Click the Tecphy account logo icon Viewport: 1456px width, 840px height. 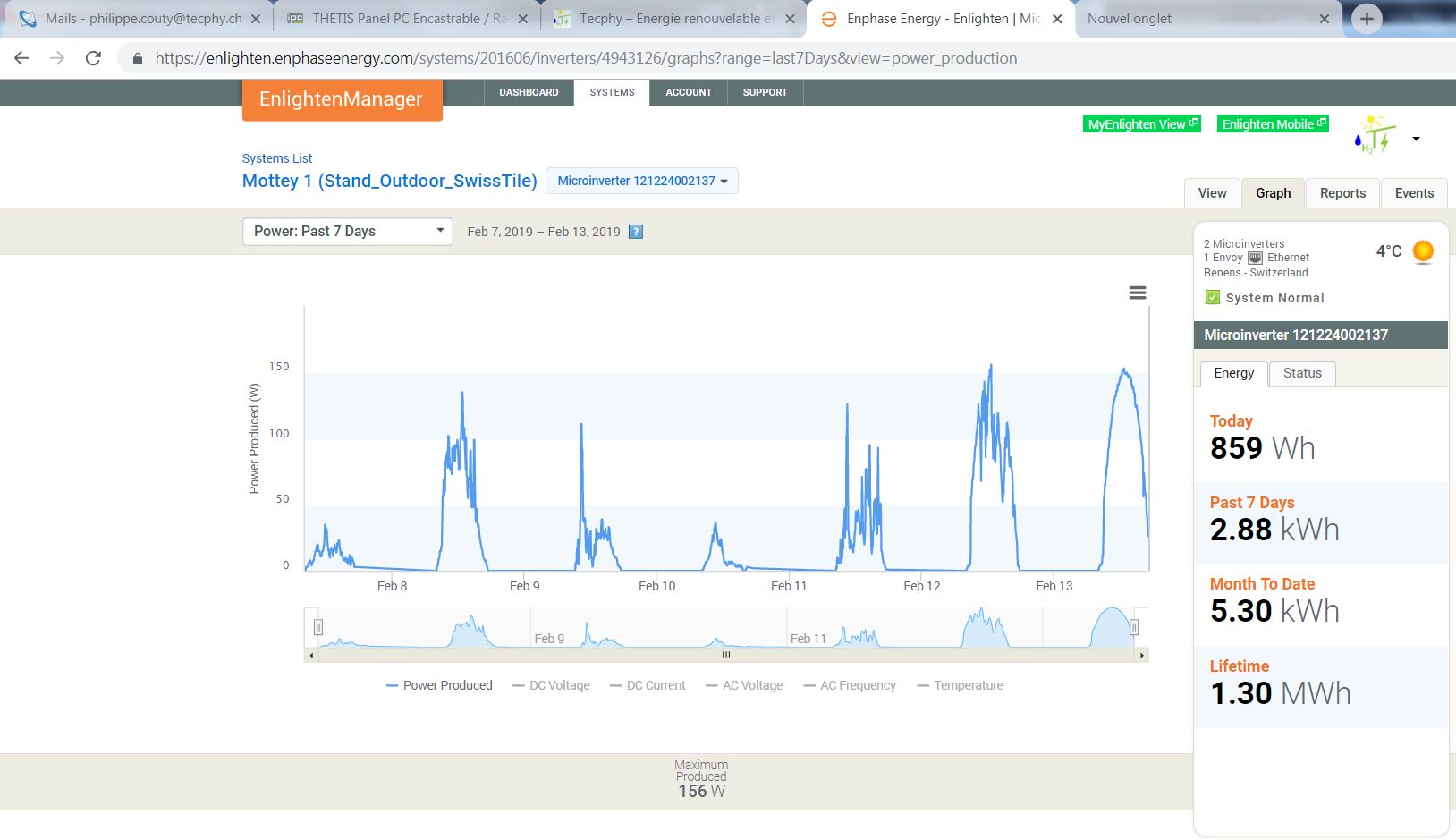(1376, 134)
